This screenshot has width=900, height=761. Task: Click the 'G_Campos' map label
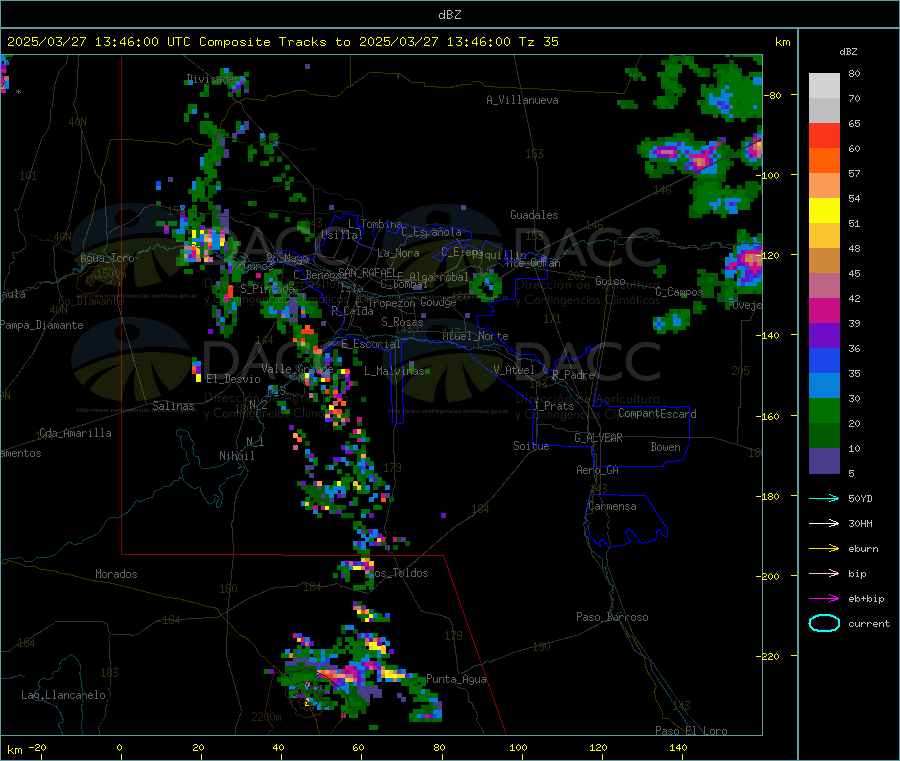click(x=678, y=292)
